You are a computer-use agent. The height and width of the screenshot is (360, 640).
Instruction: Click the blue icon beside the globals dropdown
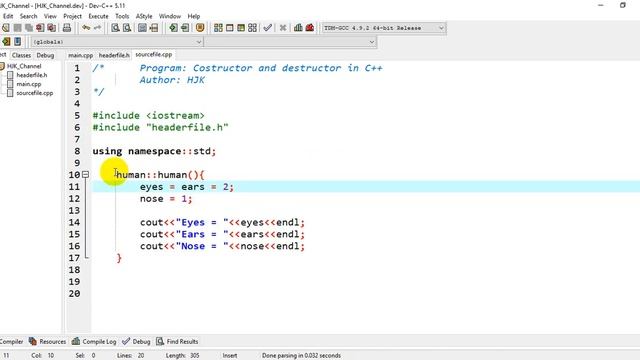[x=18, y=41]
